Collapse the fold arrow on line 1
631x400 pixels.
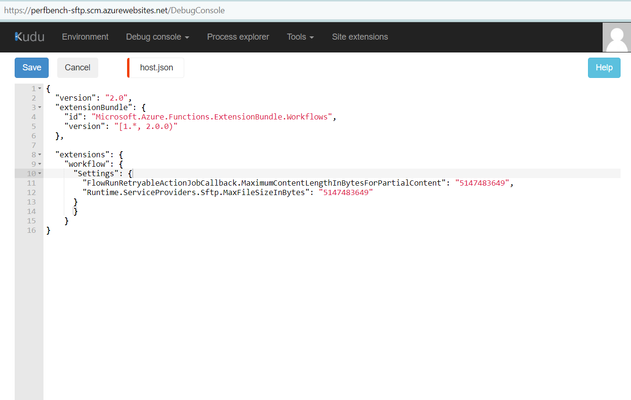pyautogui.click(x=39, y=88)
